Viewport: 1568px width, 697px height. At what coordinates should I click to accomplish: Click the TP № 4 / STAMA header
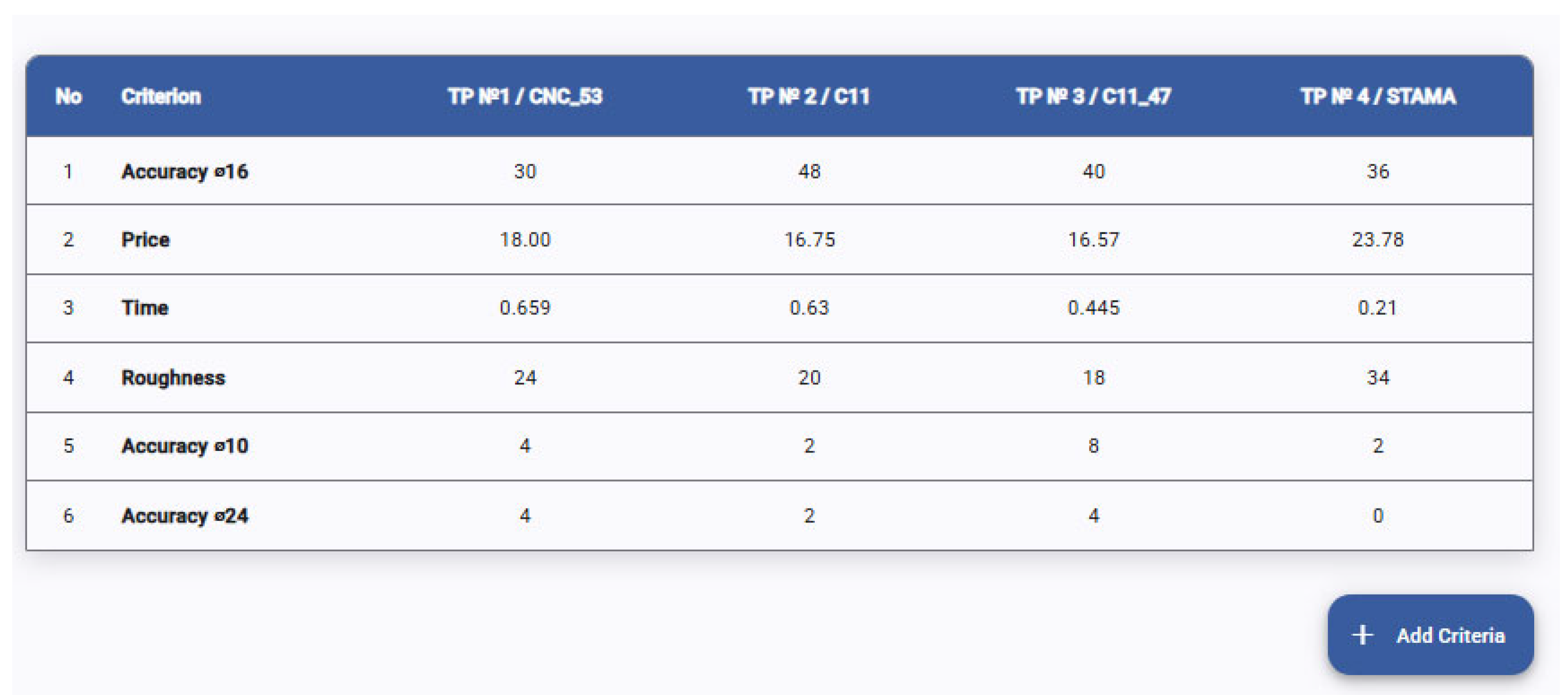pyautogui.click(x=1378, y=96)
